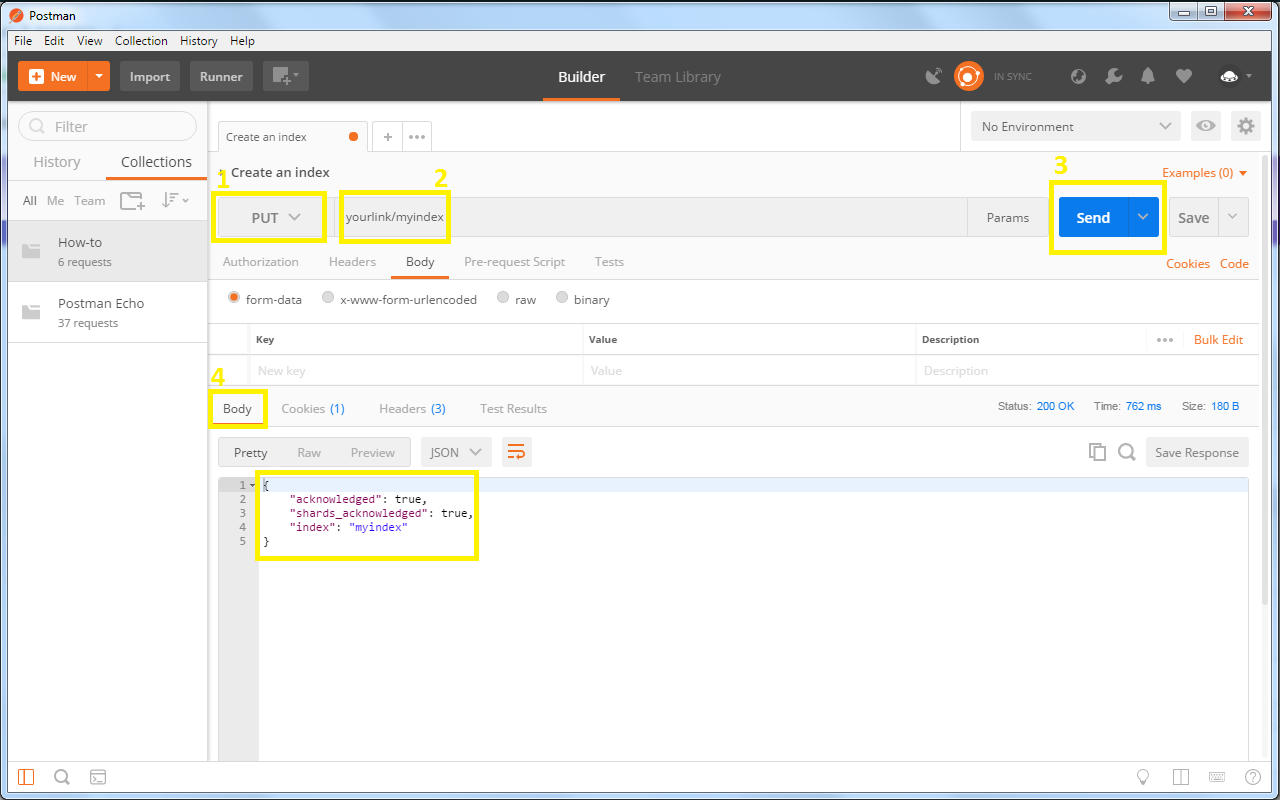
Task: Click the Import button
Action: point(150,76)
